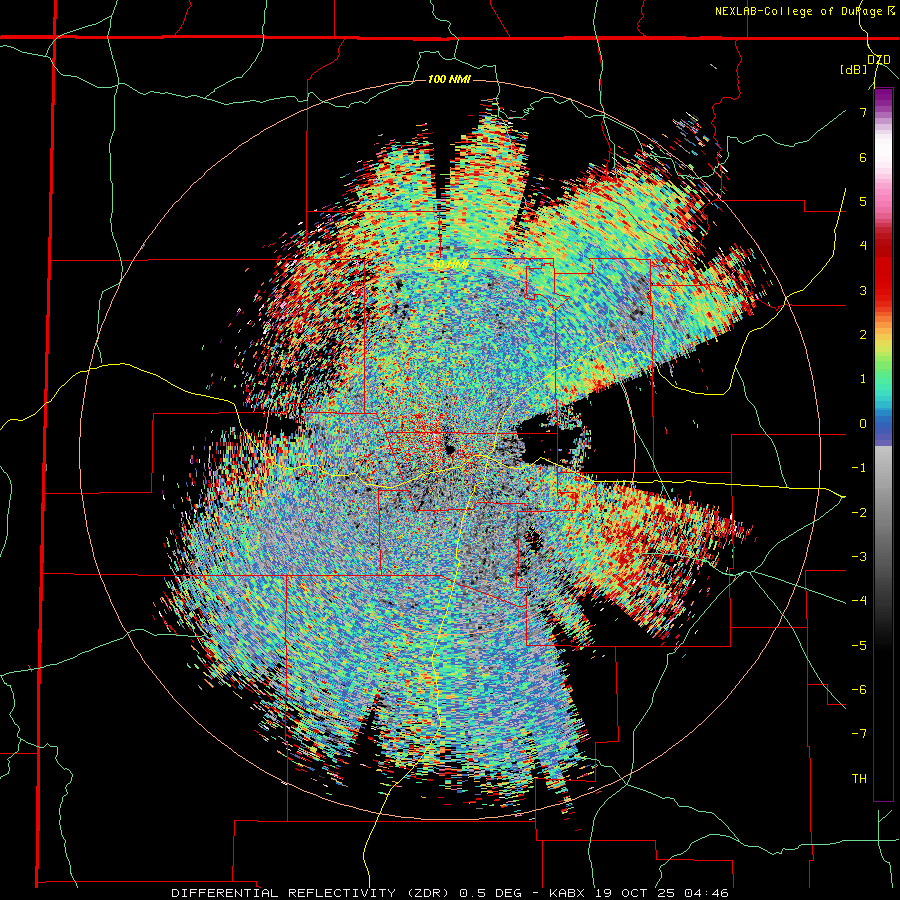900x900 pixels.
Task: Click the 7 value on color scale
Action: (x=863, y=112)
